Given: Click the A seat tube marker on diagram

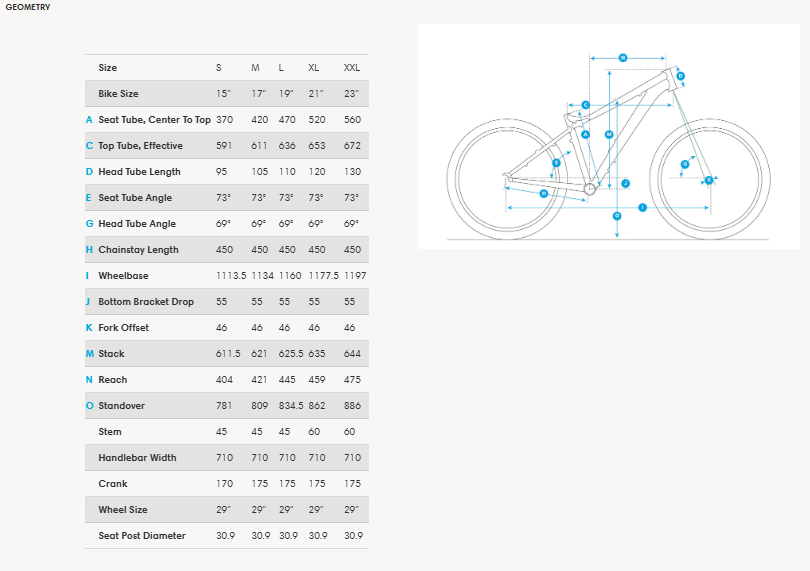Looking at the screenshot, I should point(586,134).
